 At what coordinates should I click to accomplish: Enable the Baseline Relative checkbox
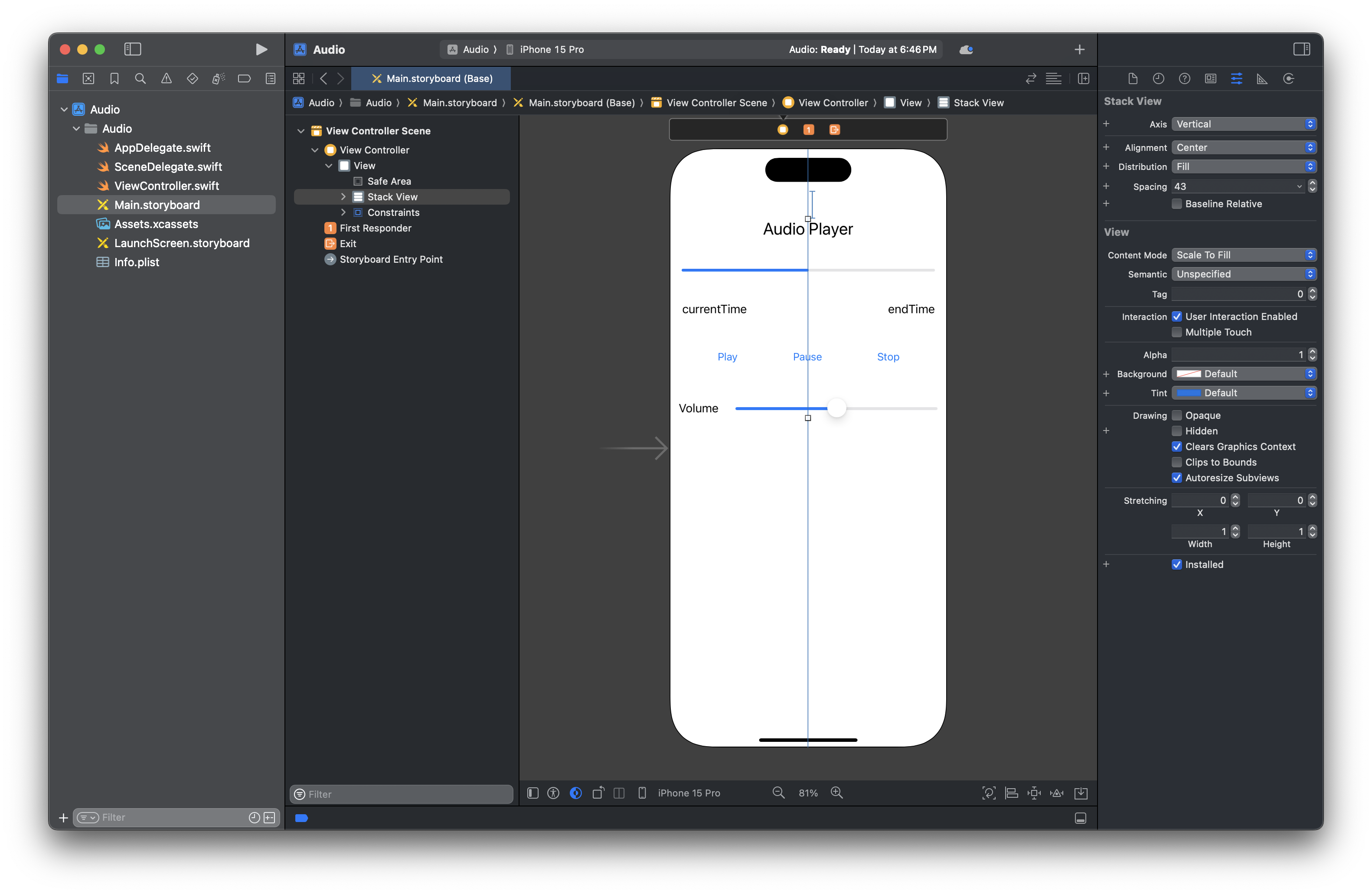[1176, 204]
